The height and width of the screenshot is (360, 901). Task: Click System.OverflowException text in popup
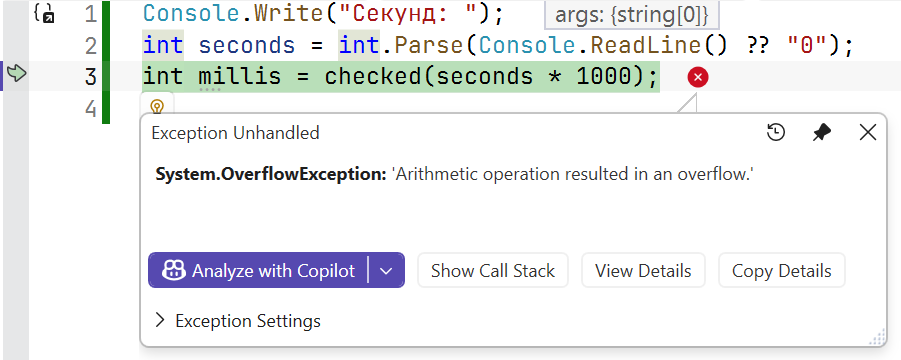[271, 175]
